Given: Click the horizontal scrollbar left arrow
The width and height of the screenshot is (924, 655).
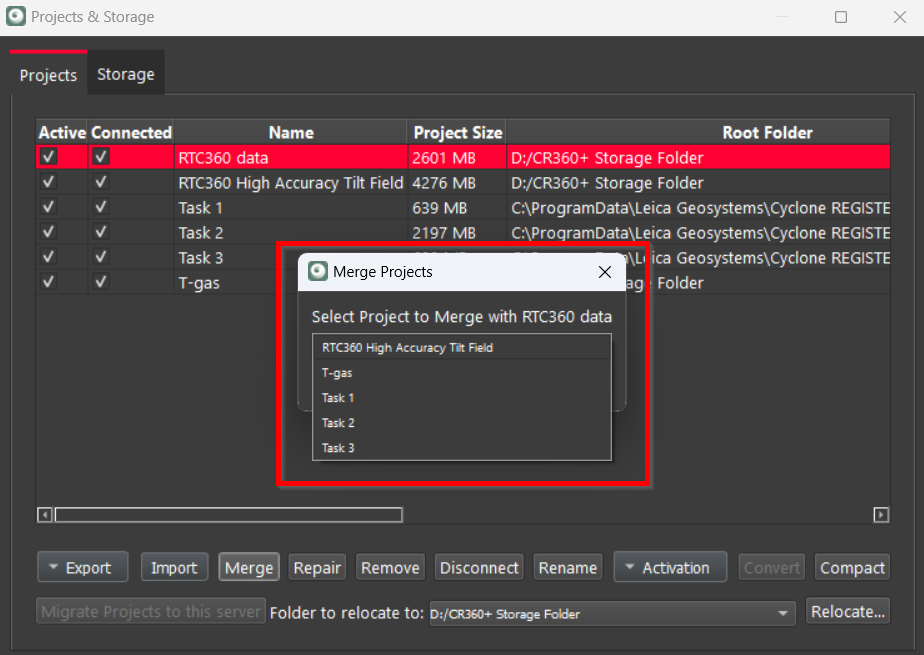Looking at the screenshot, I should pos(45,515).
